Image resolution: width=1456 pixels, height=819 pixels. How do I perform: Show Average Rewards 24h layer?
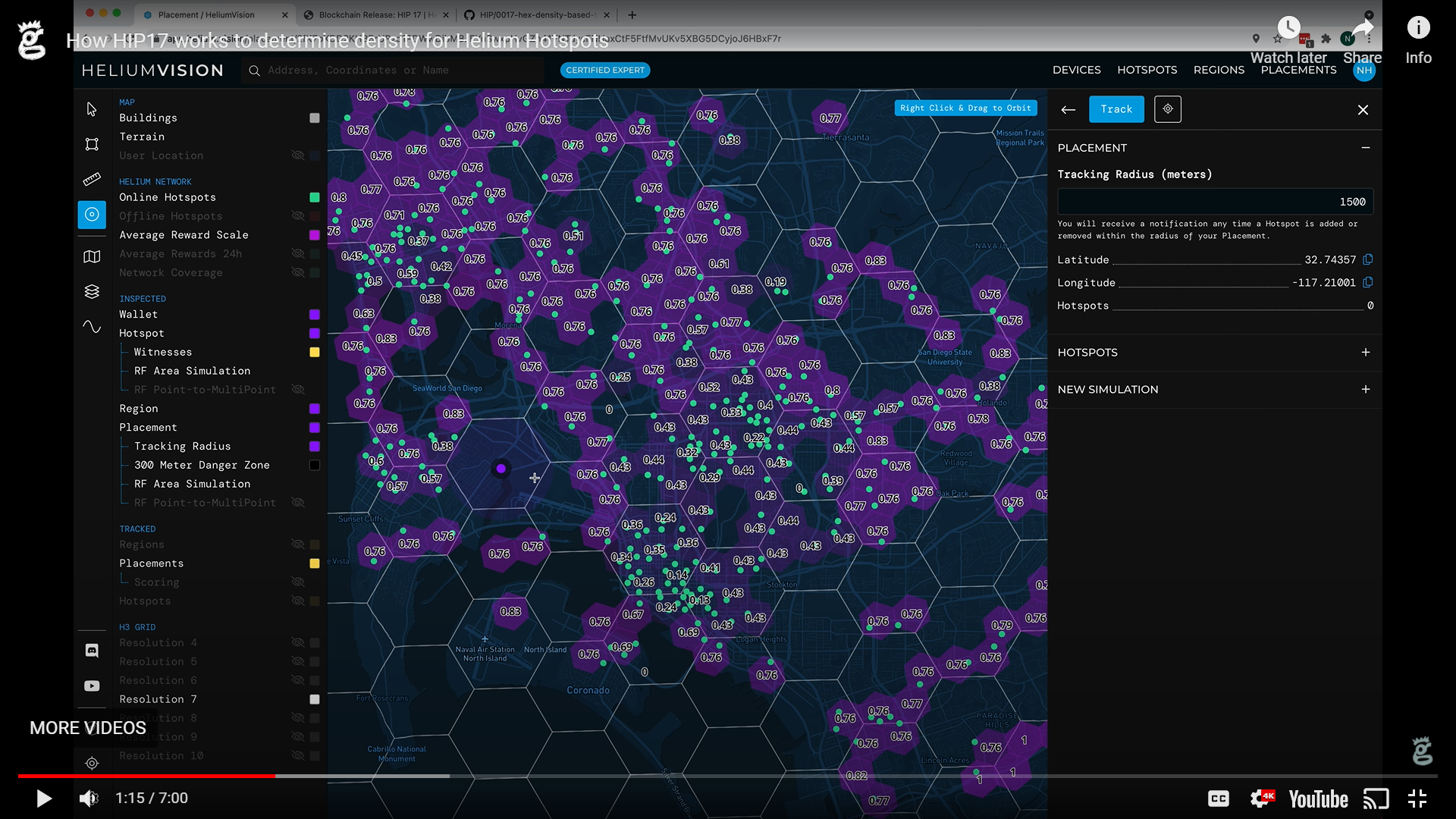coord(298,254)
